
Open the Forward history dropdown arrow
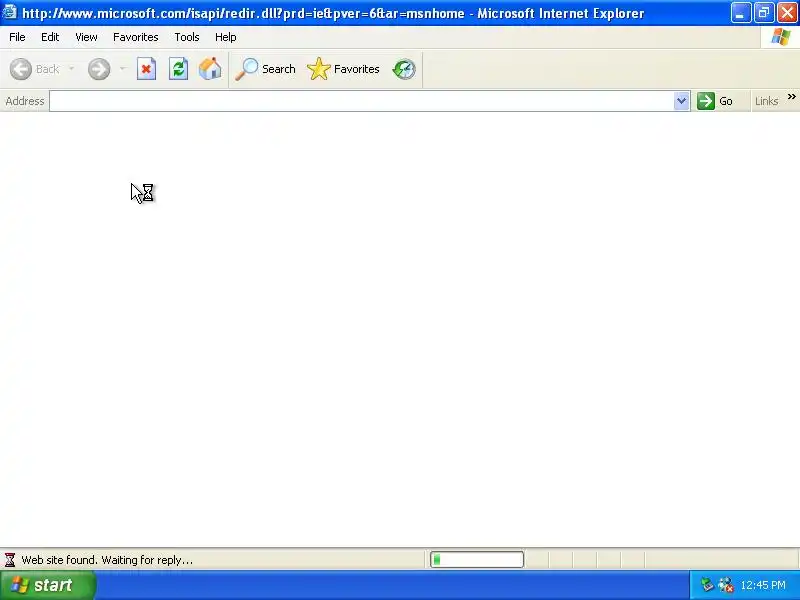pos(122,69)
